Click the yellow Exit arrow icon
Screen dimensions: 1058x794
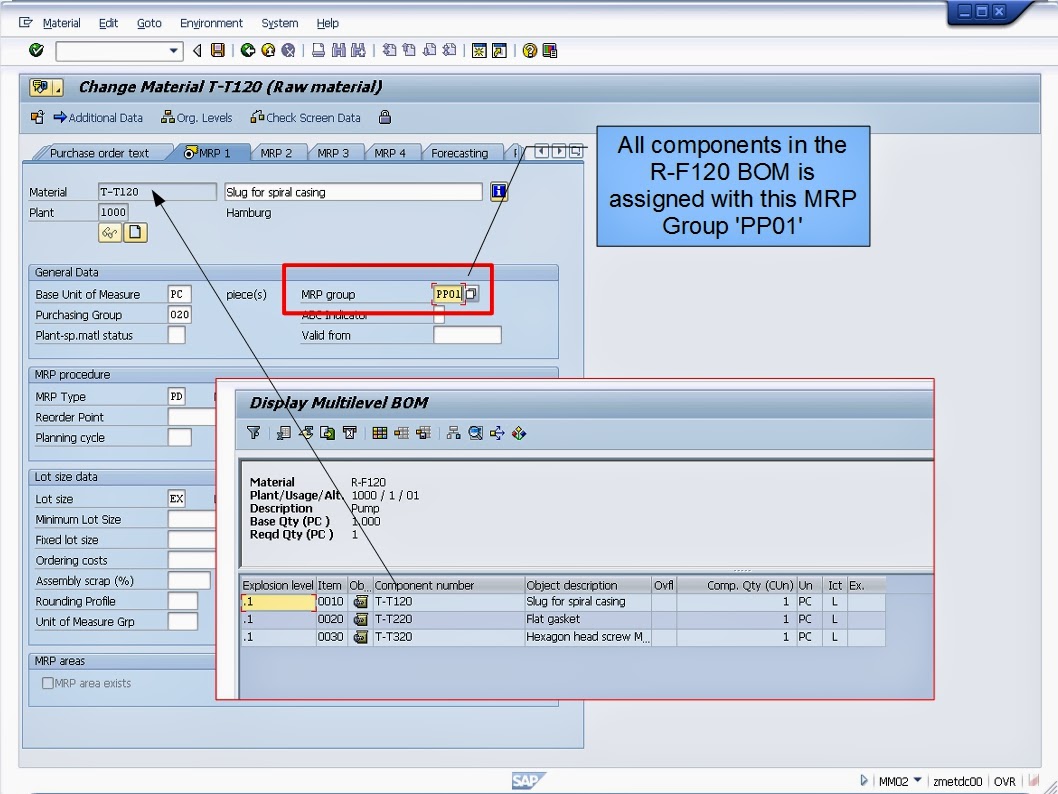(x=268, y=51)
